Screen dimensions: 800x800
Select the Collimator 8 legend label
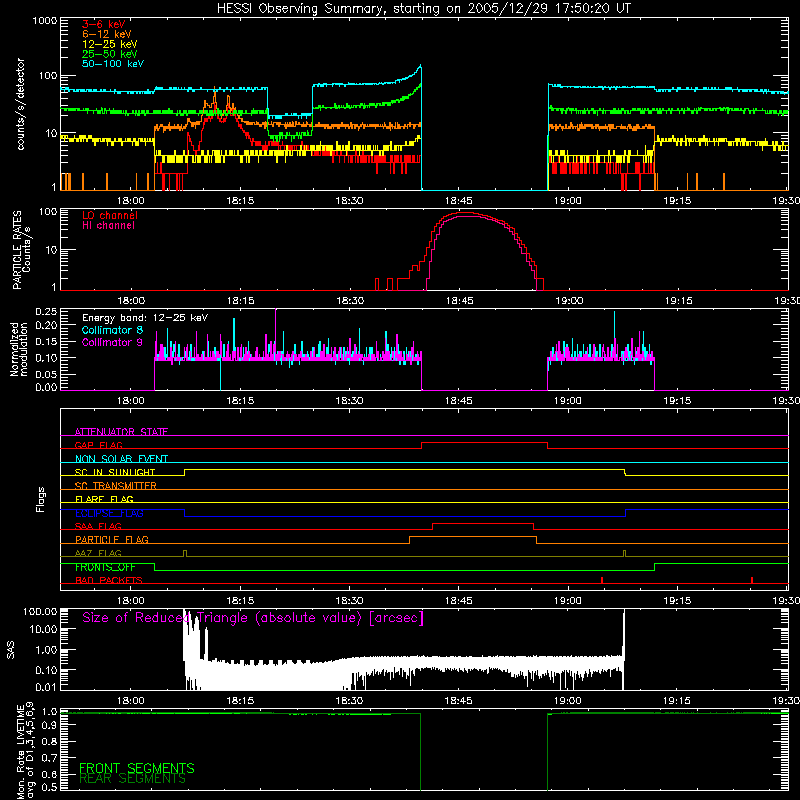[x=112, y=330]
